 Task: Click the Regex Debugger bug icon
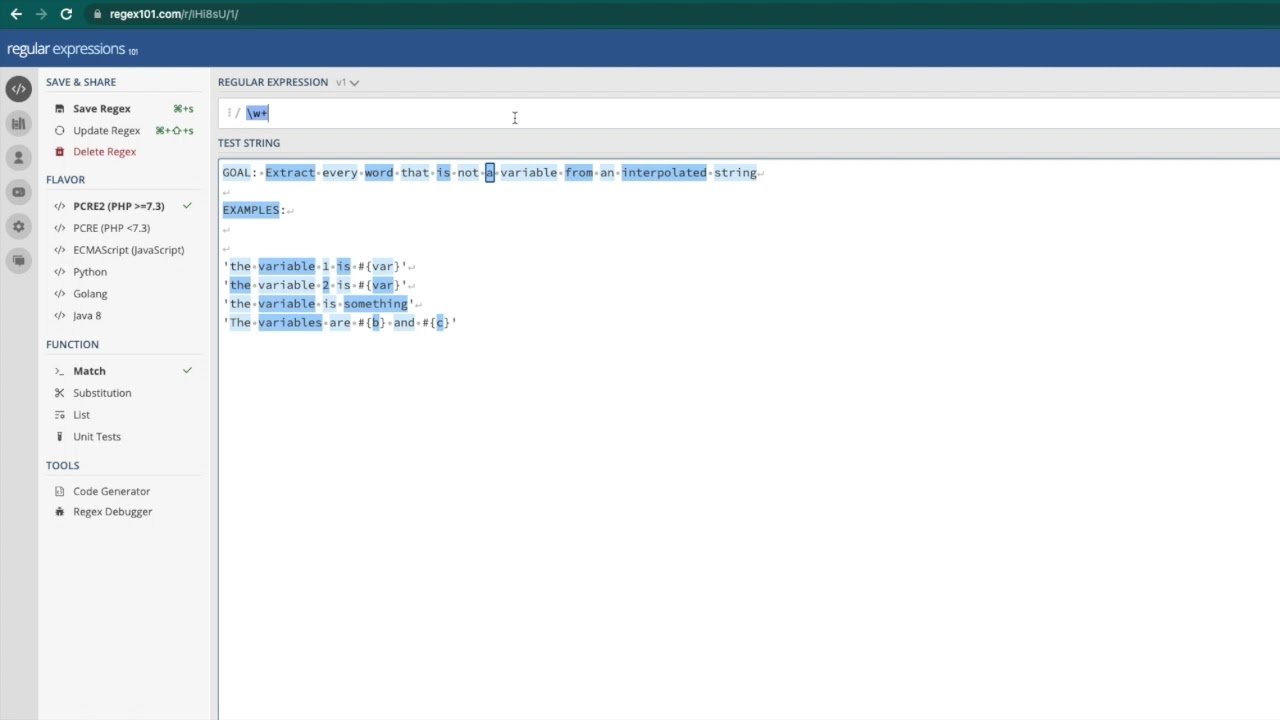60,512
